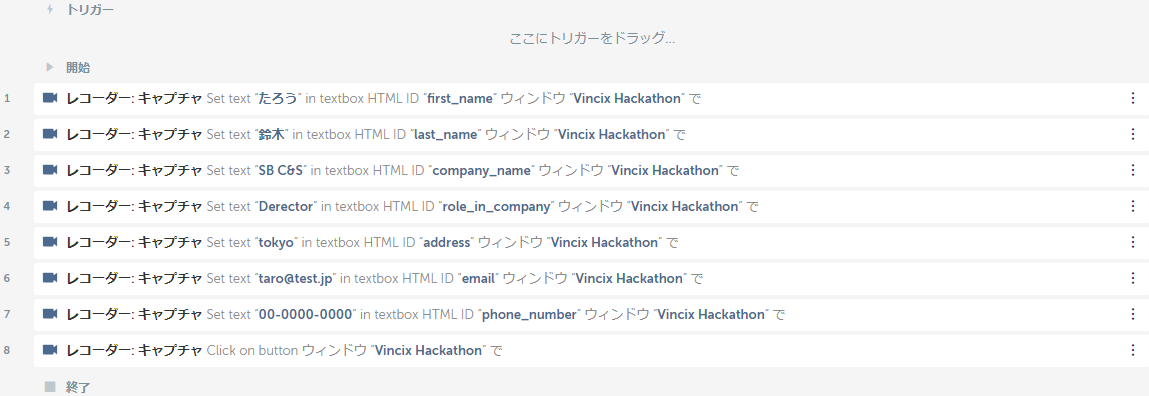Image resolution: width=1149 pixels, height=396 pixels.
Task: Open the three-dot menu for the last_name step
Action: [1133, 134]
